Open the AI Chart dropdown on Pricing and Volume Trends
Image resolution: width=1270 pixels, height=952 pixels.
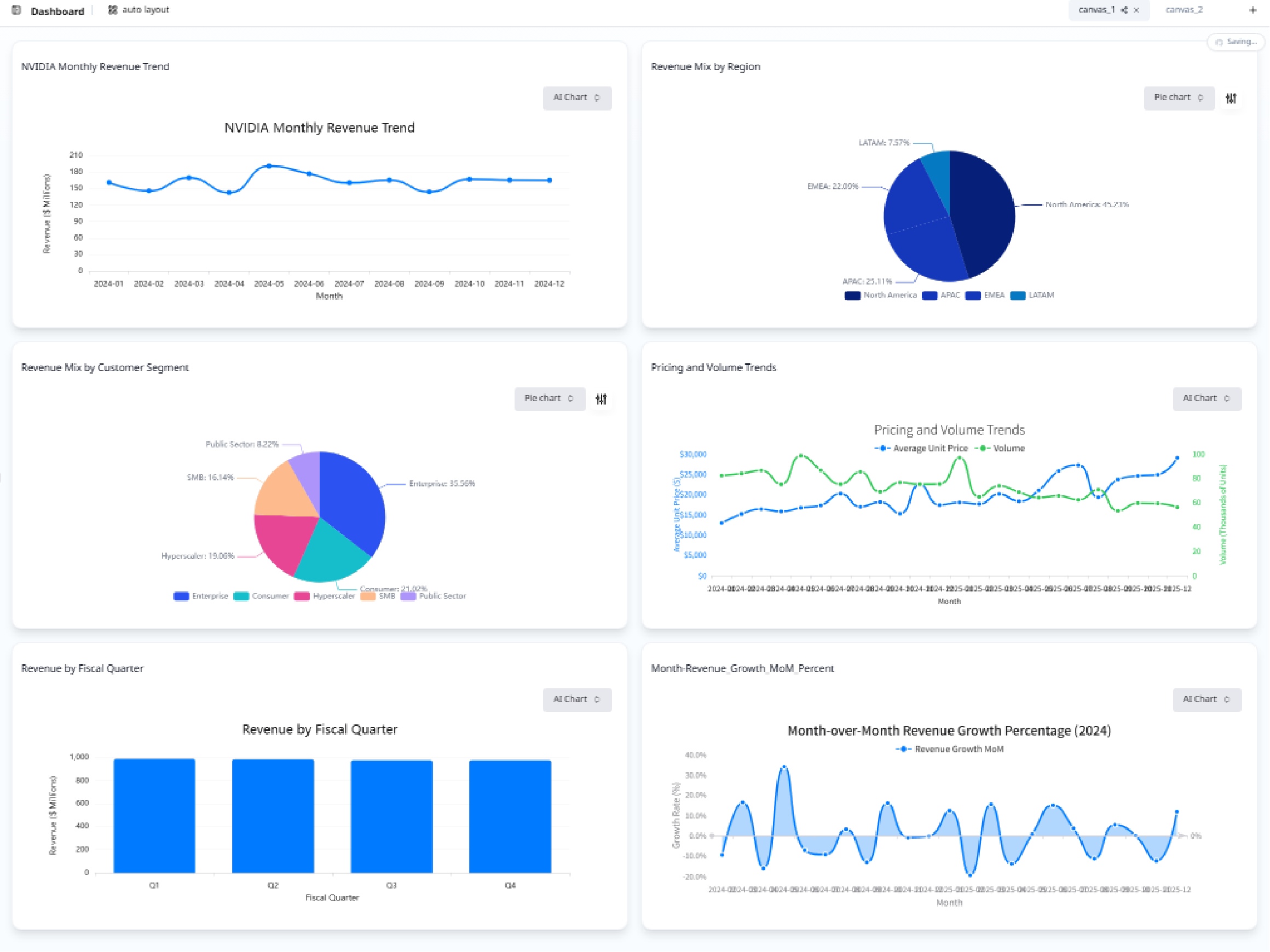click(1207, 398)
